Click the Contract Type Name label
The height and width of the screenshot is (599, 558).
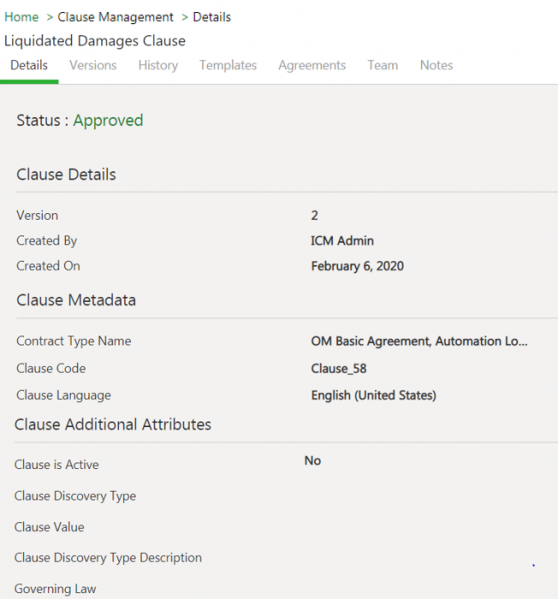pos(74,341)
